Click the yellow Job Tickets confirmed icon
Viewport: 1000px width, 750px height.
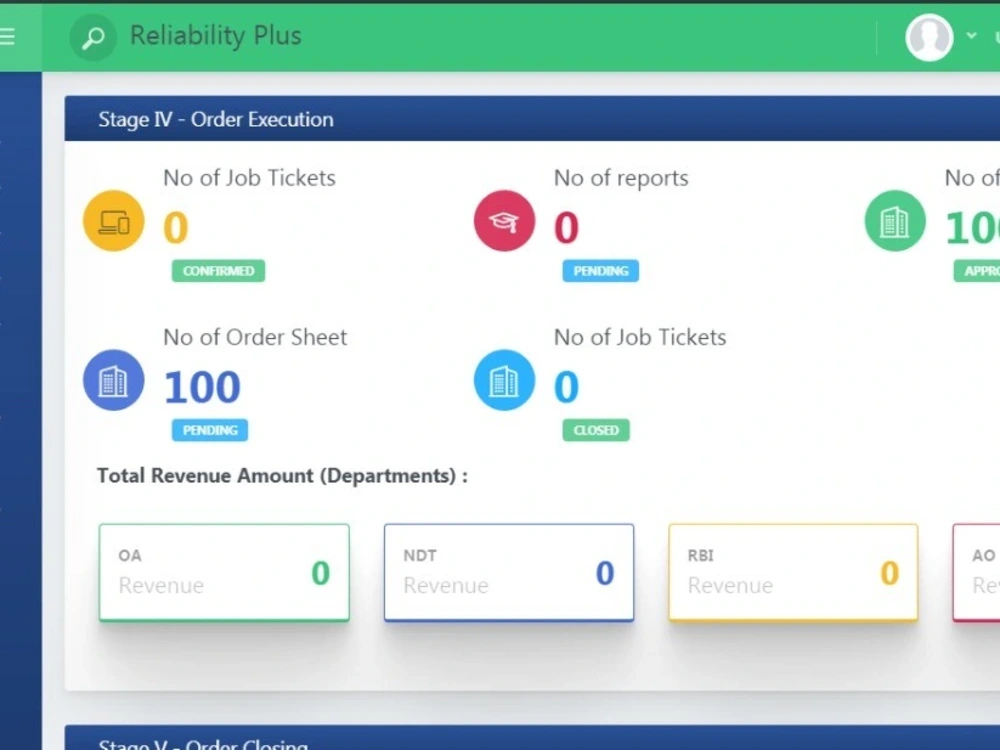pyautogui.click(x=114, y=221)
